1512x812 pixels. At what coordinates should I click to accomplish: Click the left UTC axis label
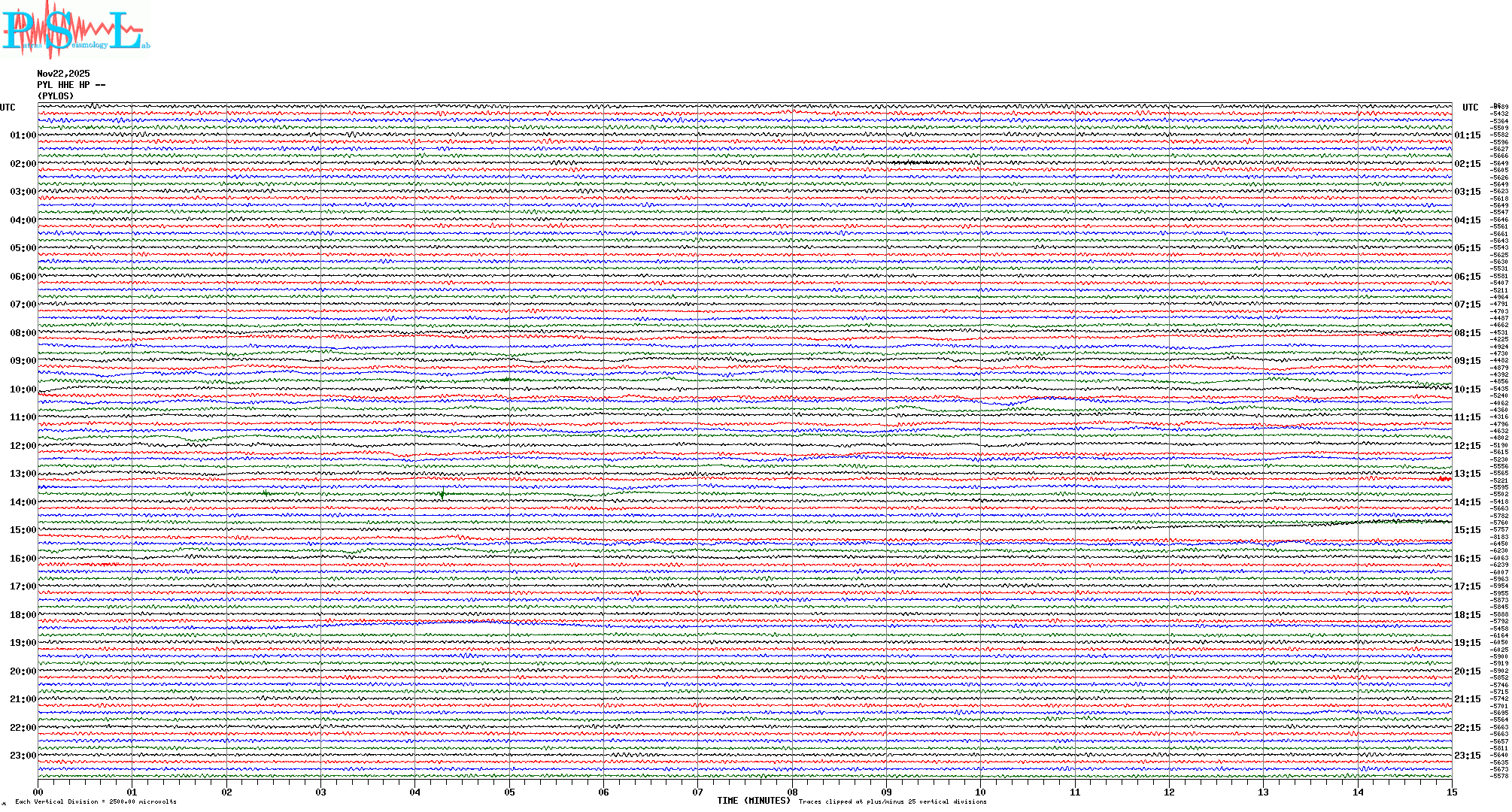(x=8, y=108)
